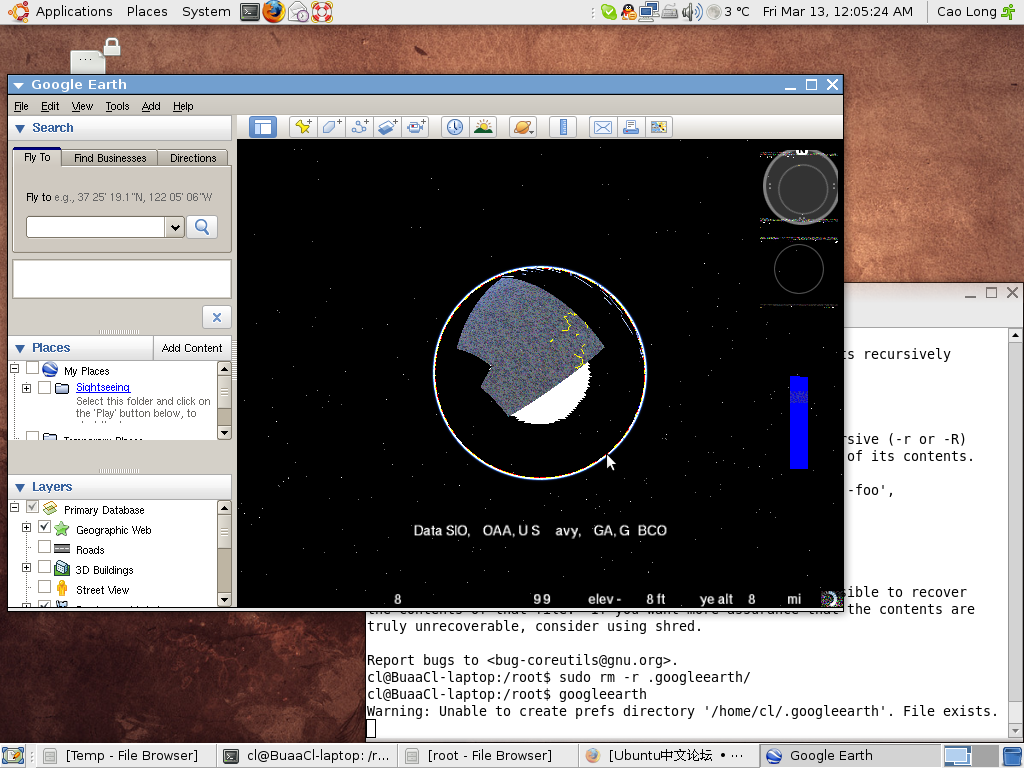Collapse the Search panel
Viewport: 1024px width, 768px height.
tap(20, 129)
